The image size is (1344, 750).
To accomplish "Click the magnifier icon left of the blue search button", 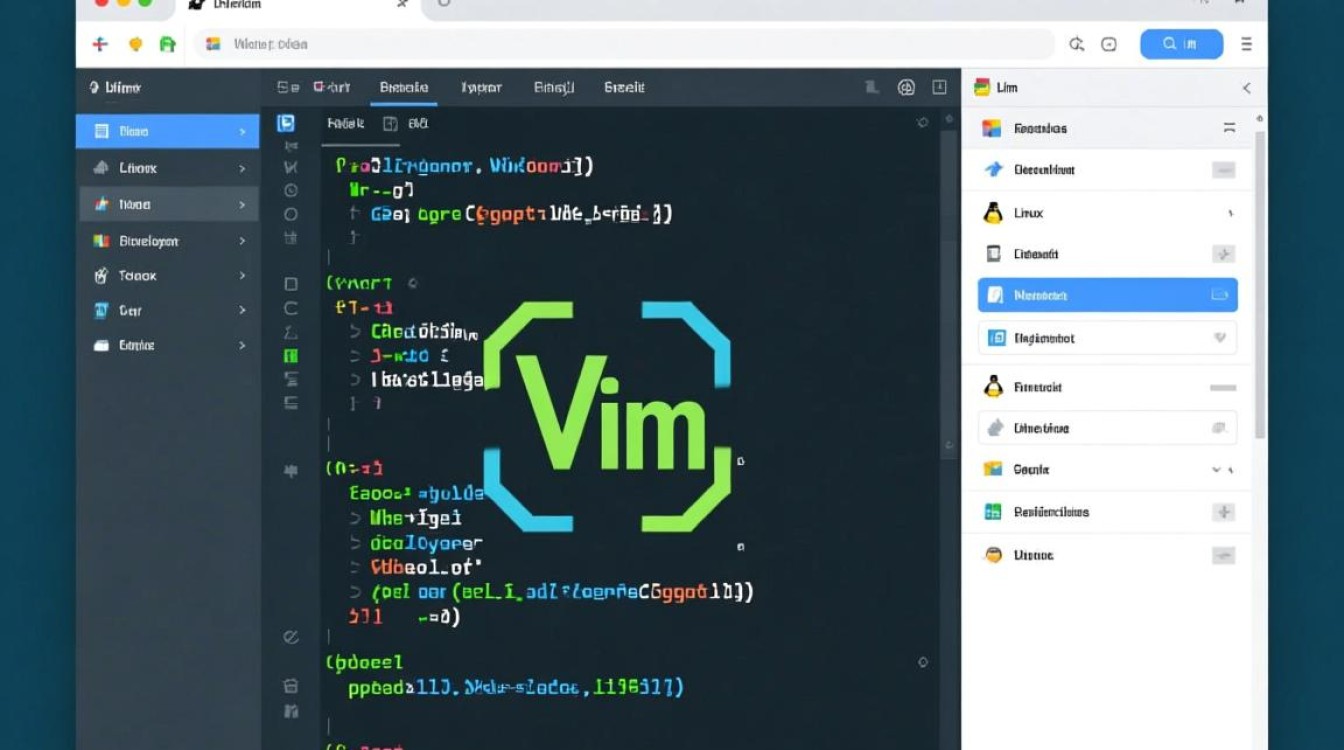I will (1076, 44).
